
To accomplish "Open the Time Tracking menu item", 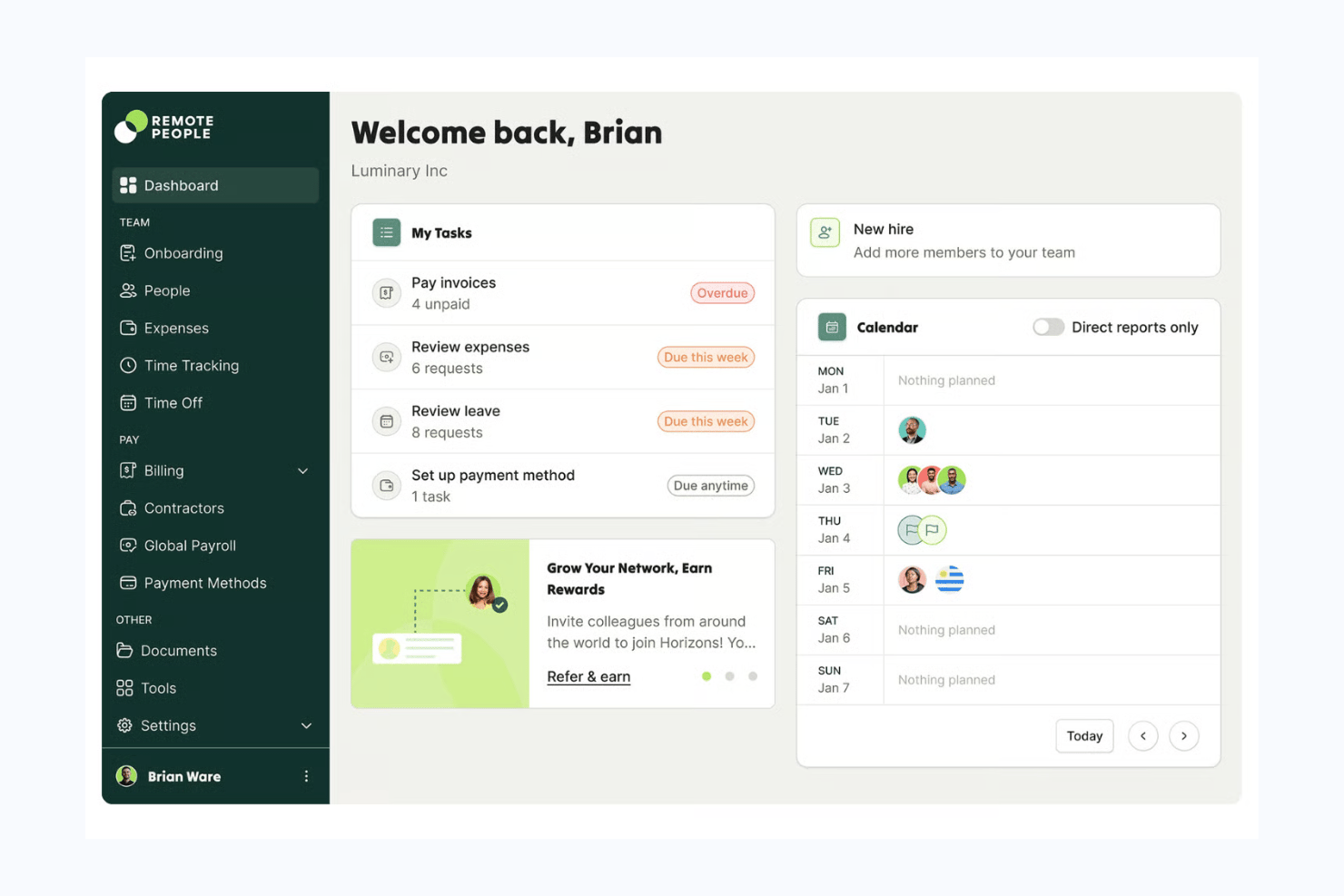I will 215,365.
